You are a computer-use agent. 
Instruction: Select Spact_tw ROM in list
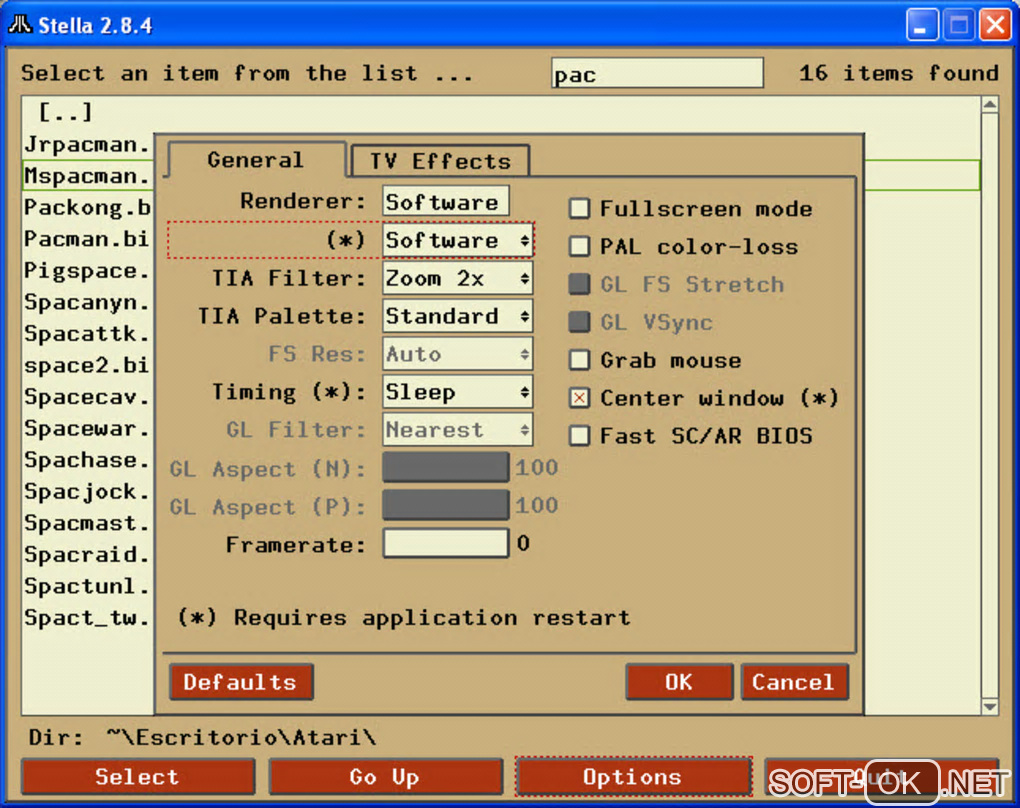tap(87, 618)
